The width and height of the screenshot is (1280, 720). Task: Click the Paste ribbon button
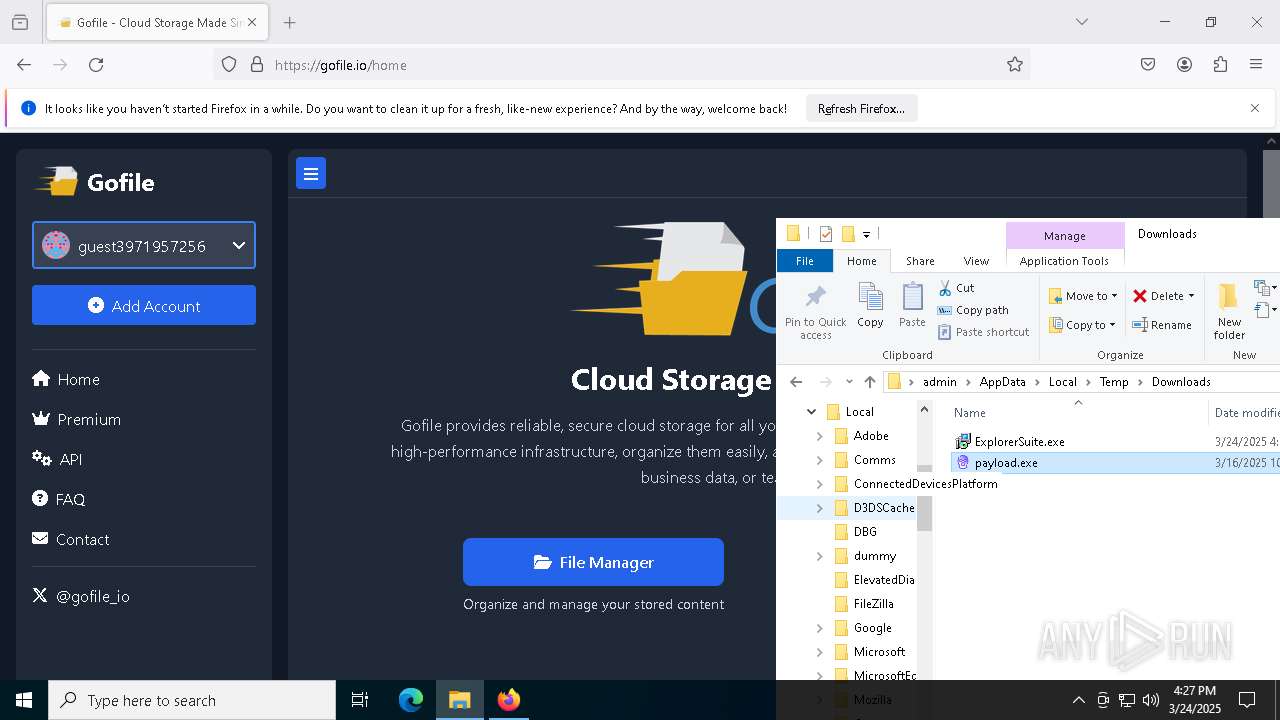(912, 306)
